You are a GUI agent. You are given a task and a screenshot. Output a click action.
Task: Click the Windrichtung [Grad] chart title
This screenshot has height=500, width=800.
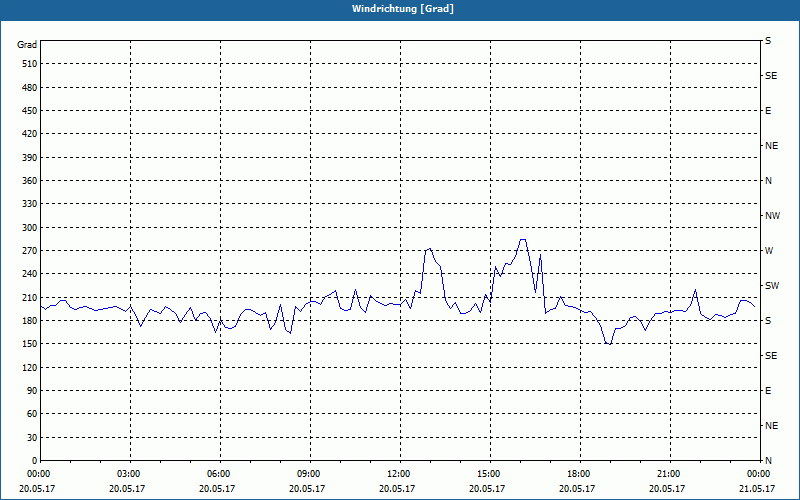pyautogui.click(x=403, y=9)
